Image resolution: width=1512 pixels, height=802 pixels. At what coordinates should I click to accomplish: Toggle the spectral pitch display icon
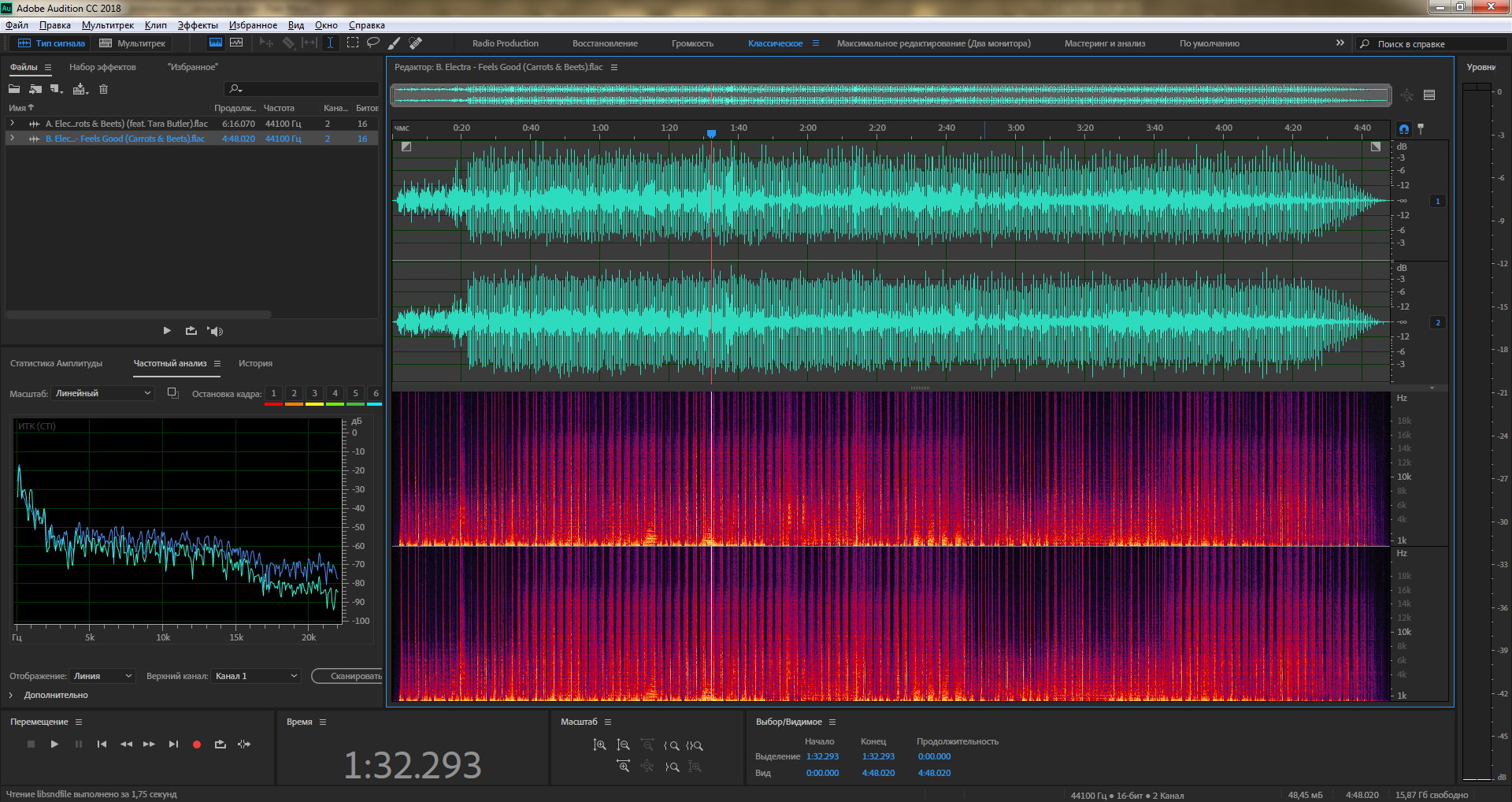(x=235, y=43)
